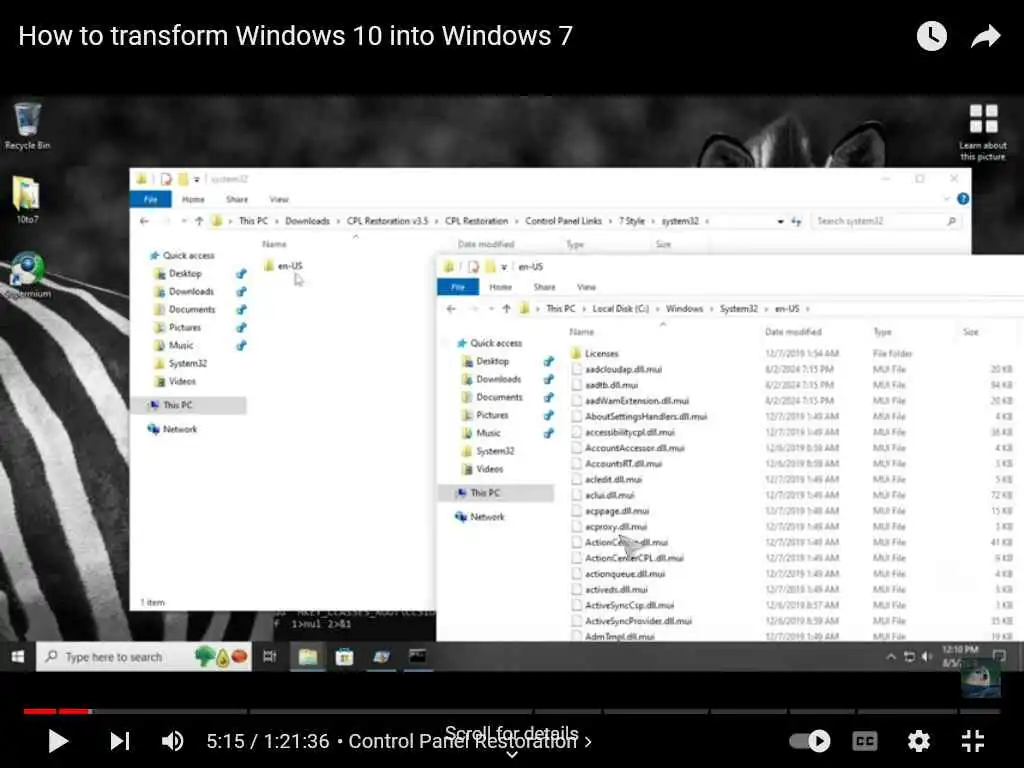Open Control Panel Restoration chapter
The width and height of the screenshot is (1024, 768).
pos(470,741)
